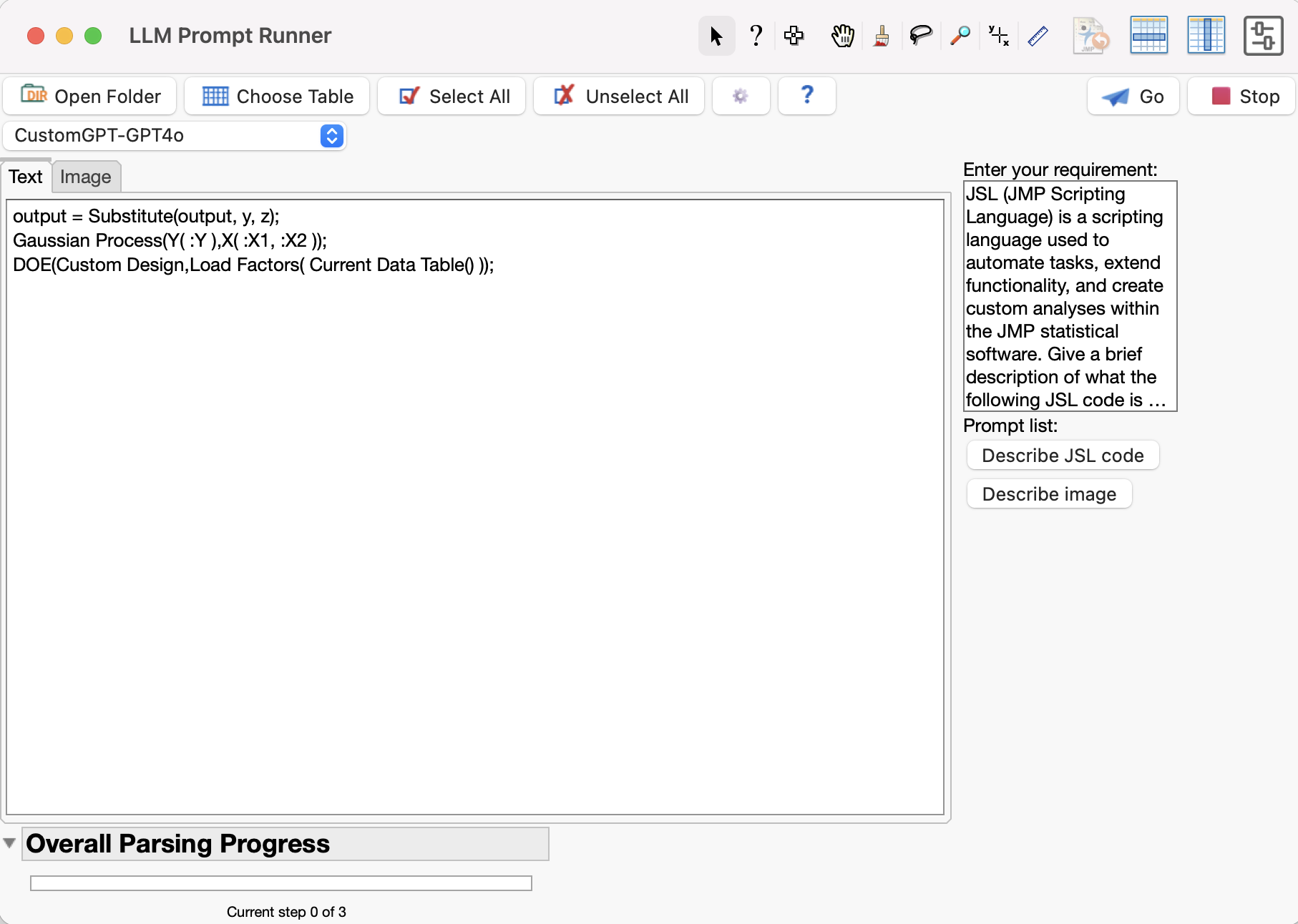Open settings with the gear button

click(x=741, y=96)
